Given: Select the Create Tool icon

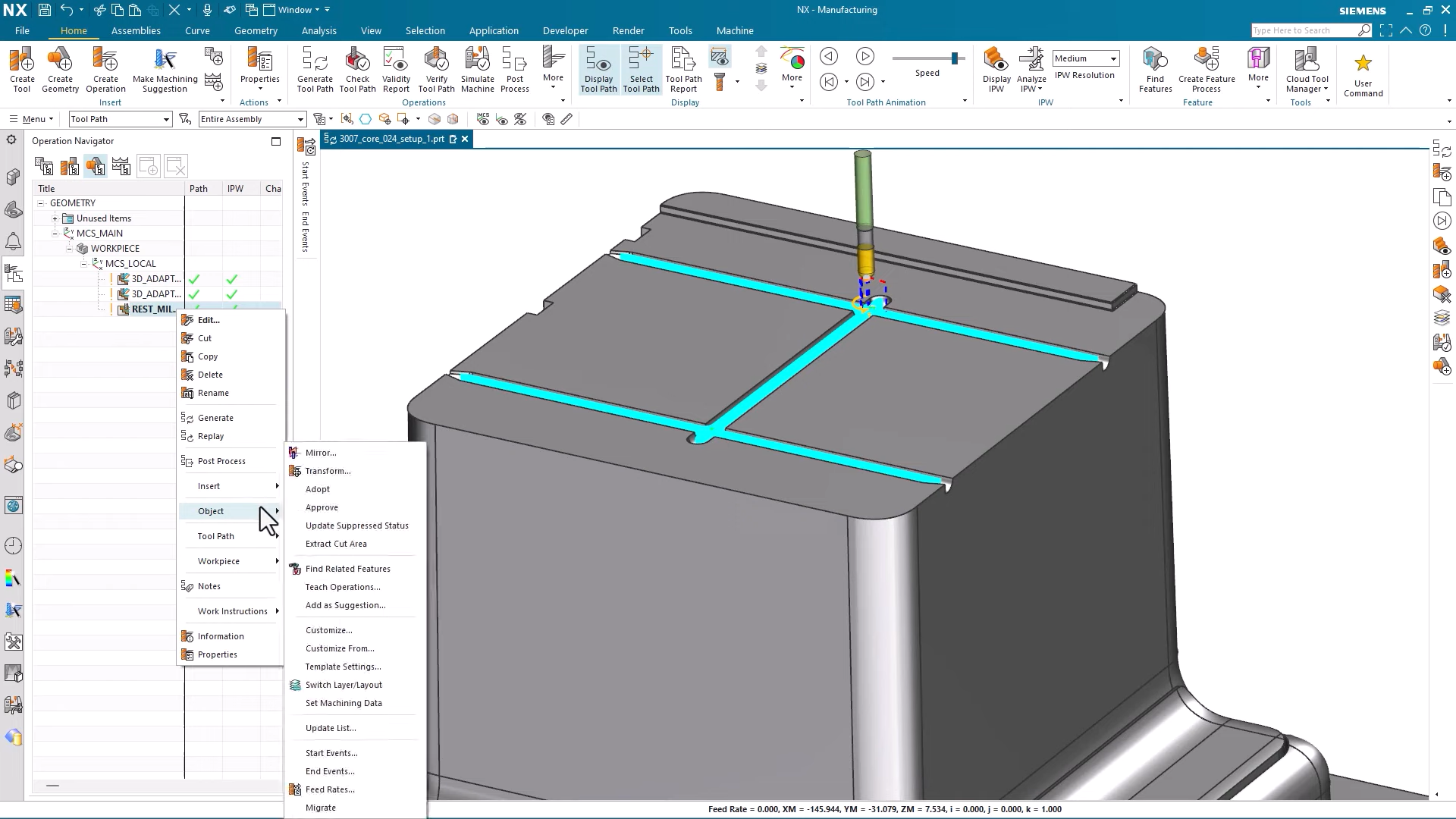Looking at the screenshot, I should 21,68.
